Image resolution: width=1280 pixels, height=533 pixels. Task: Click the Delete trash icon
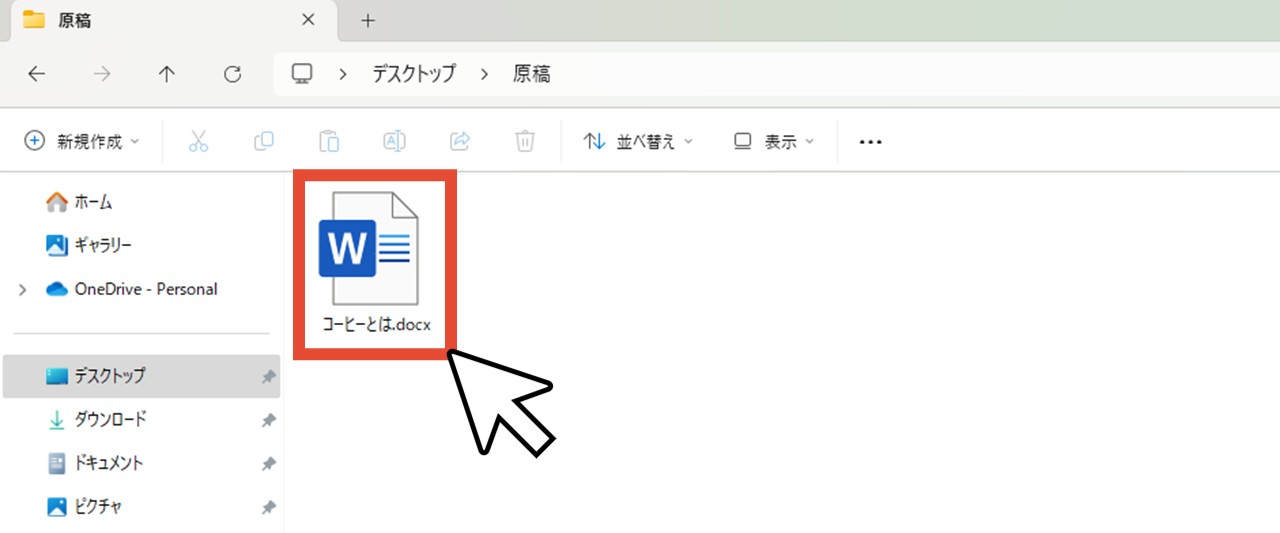coord(525,141)
